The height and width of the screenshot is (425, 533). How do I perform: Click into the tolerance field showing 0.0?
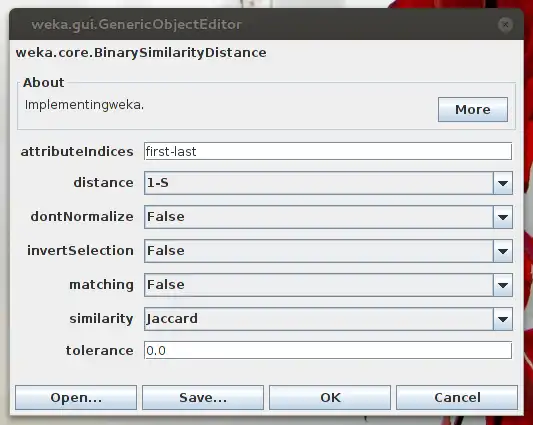pos(328,350)
